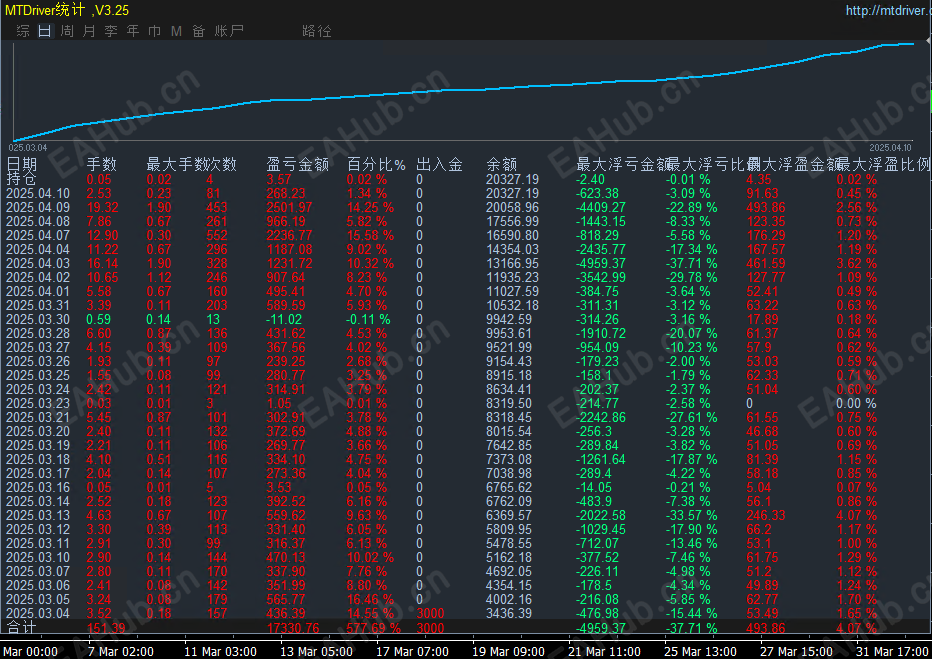Click the 余额 column header
The image size is (932, 659).
(x=502, y=165)
